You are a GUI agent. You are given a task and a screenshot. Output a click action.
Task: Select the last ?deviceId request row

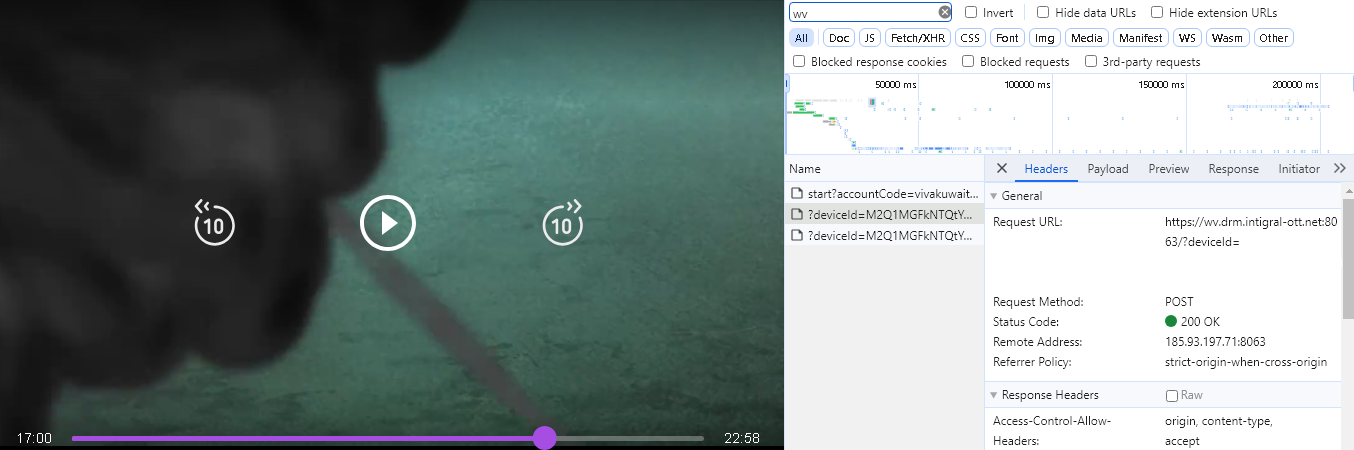click(884, 236)
